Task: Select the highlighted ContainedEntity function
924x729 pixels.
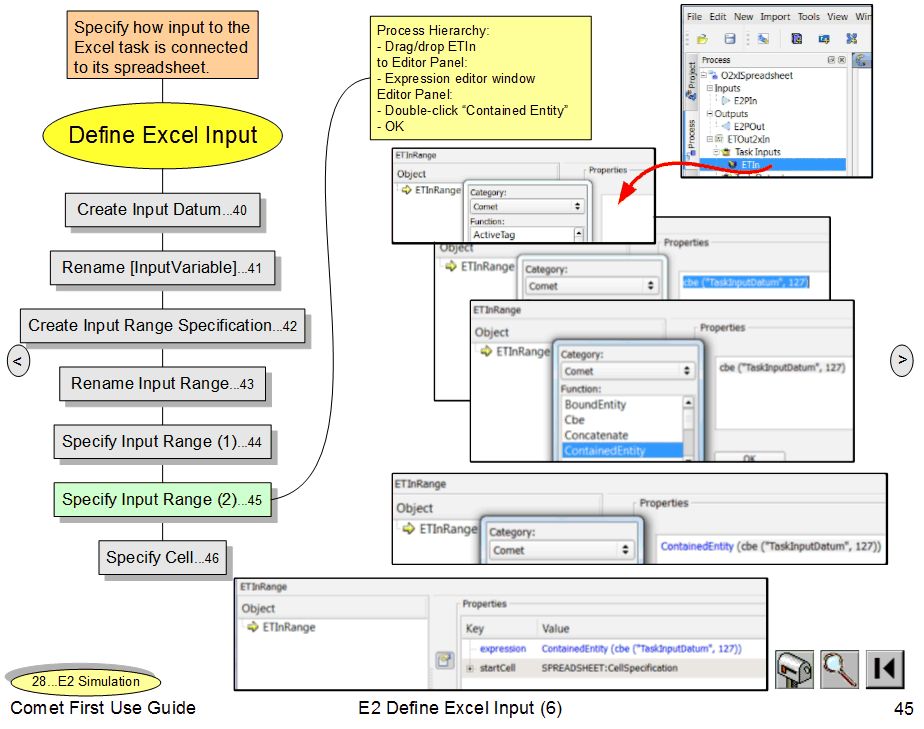Action: (622, 451)
